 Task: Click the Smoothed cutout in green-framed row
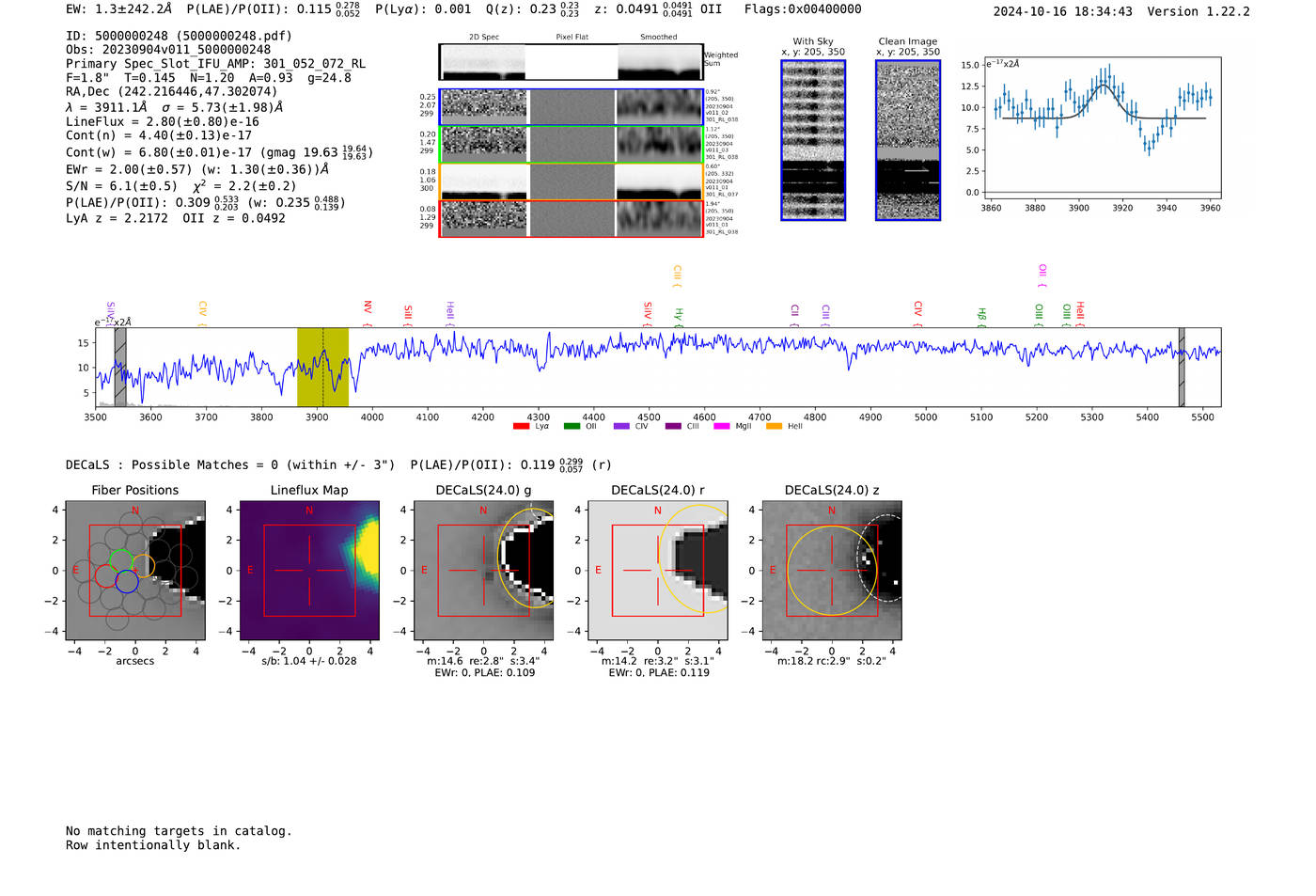tap(659, 144)
